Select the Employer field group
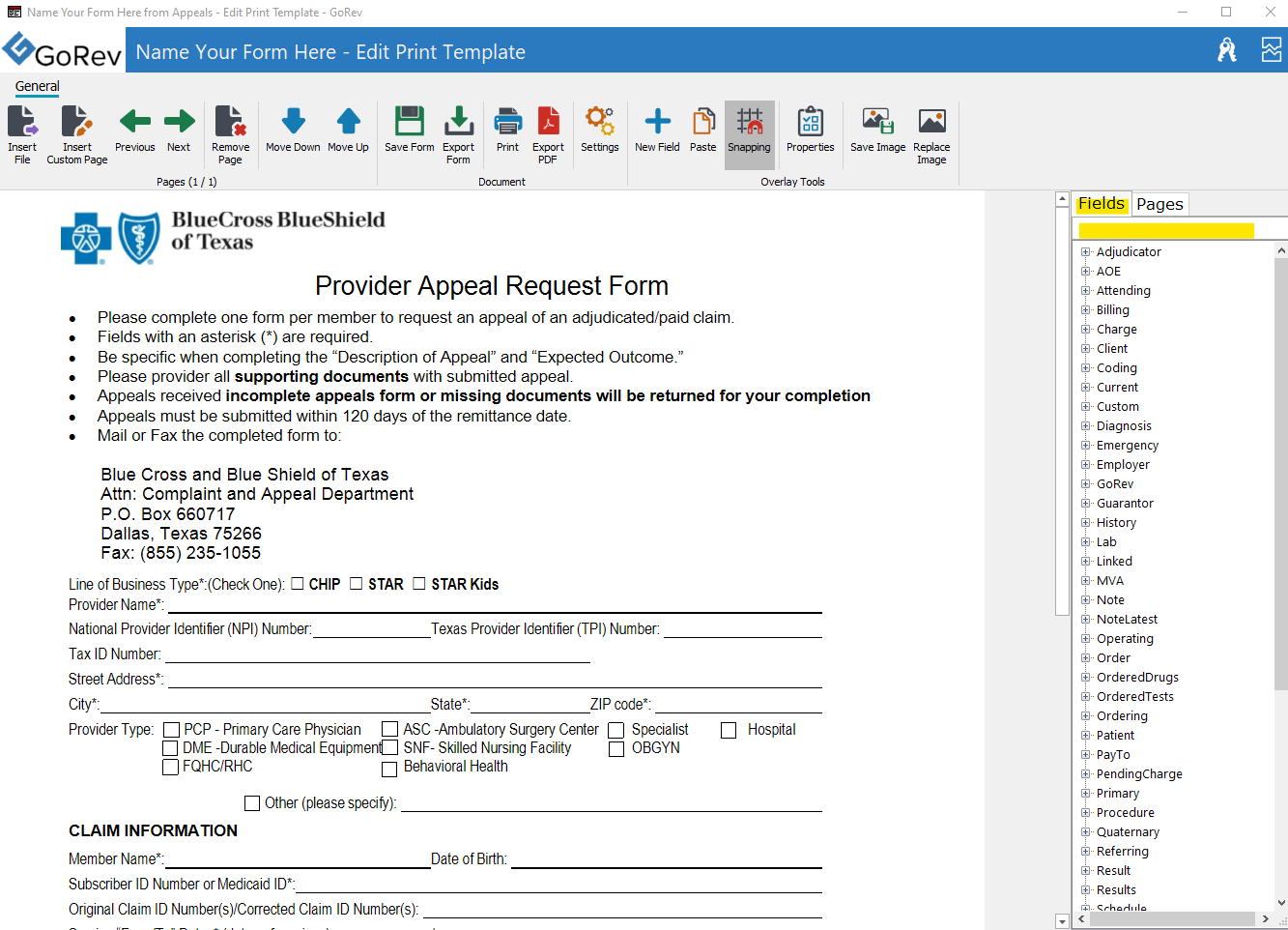The height and width of the screenshot is (930, 1288). (x=1123, y=465)
